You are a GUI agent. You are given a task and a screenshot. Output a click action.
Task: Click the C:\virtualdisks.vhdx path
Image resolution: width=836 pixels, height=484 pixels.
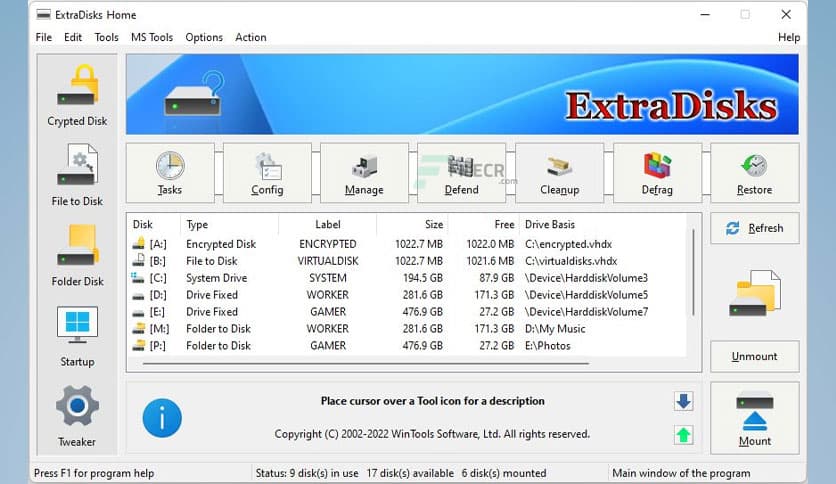click(571, 261)
